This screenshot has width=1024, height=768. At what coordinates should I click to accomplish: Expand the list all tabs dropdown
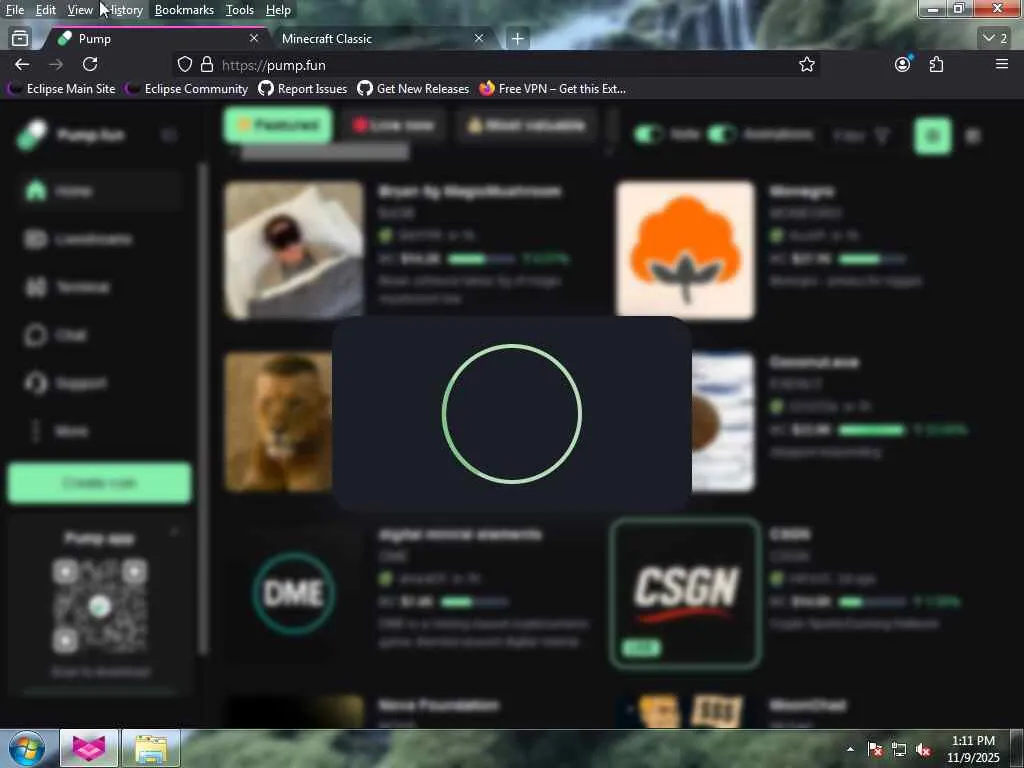[x=995, y=39]
